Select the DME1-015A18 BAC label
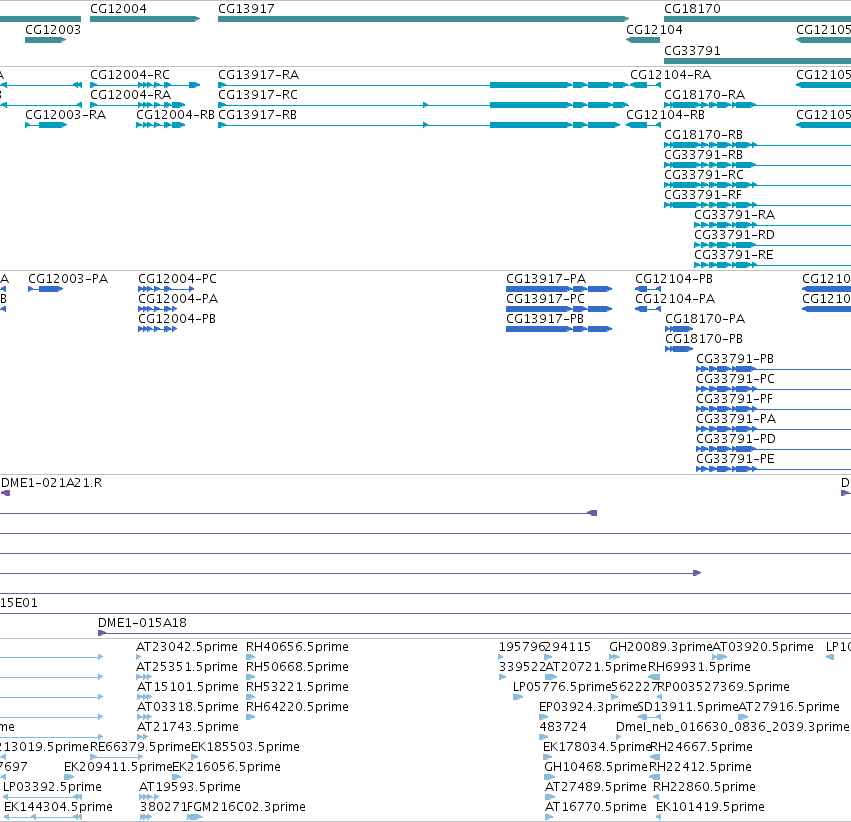Image resolution: width=851 pixels, height=822 pixels. click(142, 622)
